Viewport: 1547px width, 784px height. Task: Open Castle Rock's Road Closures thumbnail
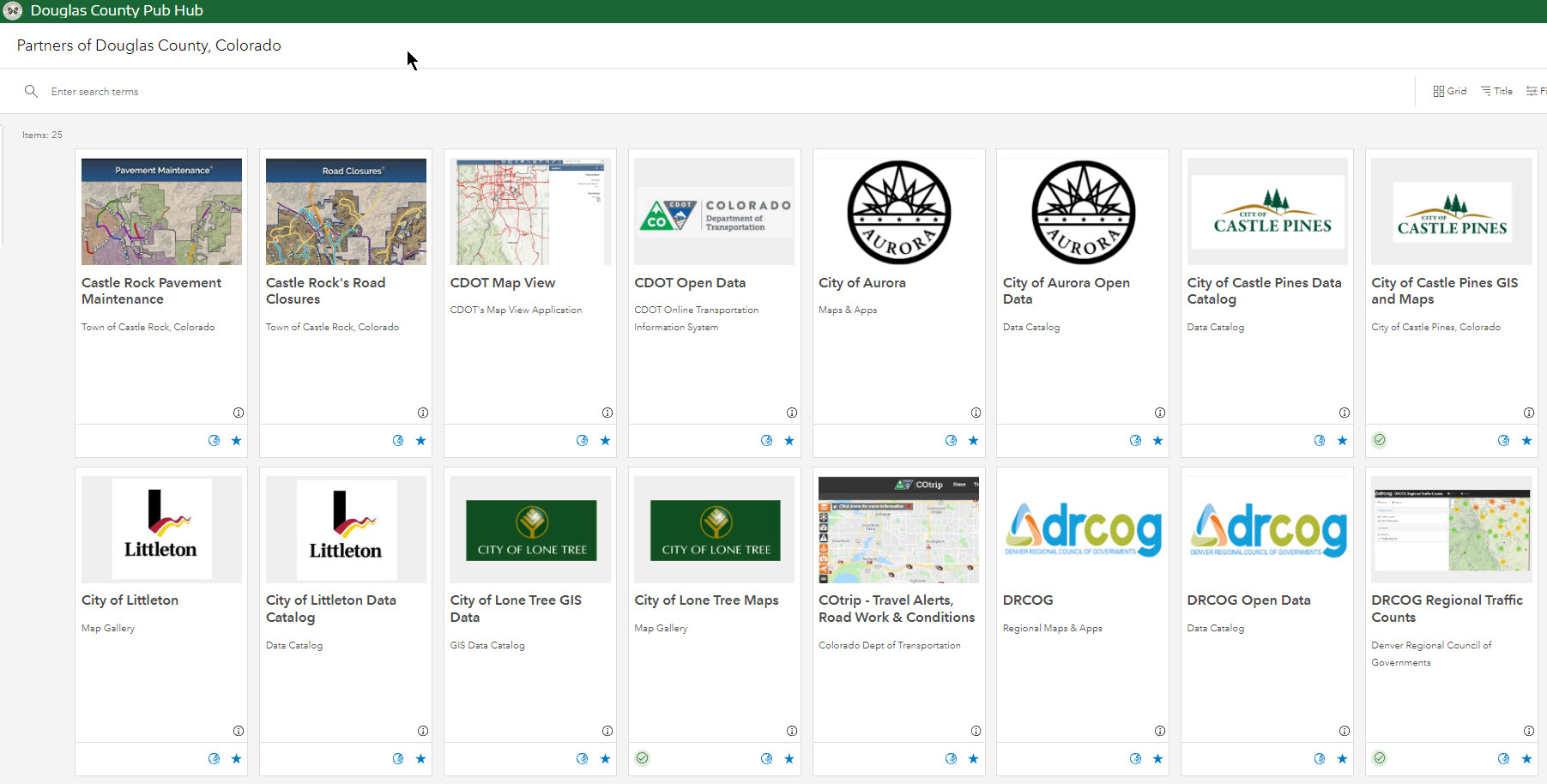click(346, 212)
